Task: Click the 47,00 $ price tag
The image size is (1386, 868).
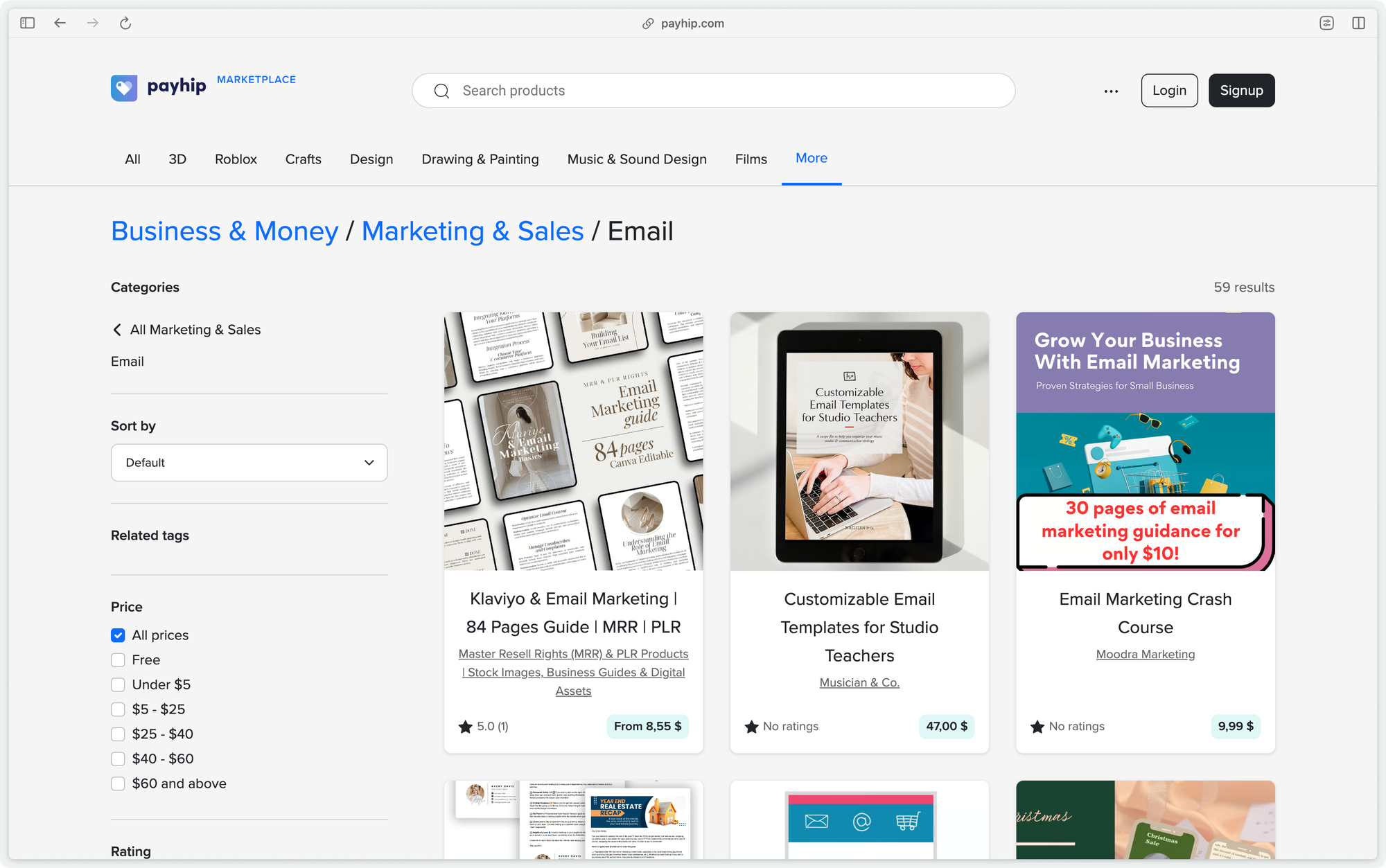Action: coord(947,726)
